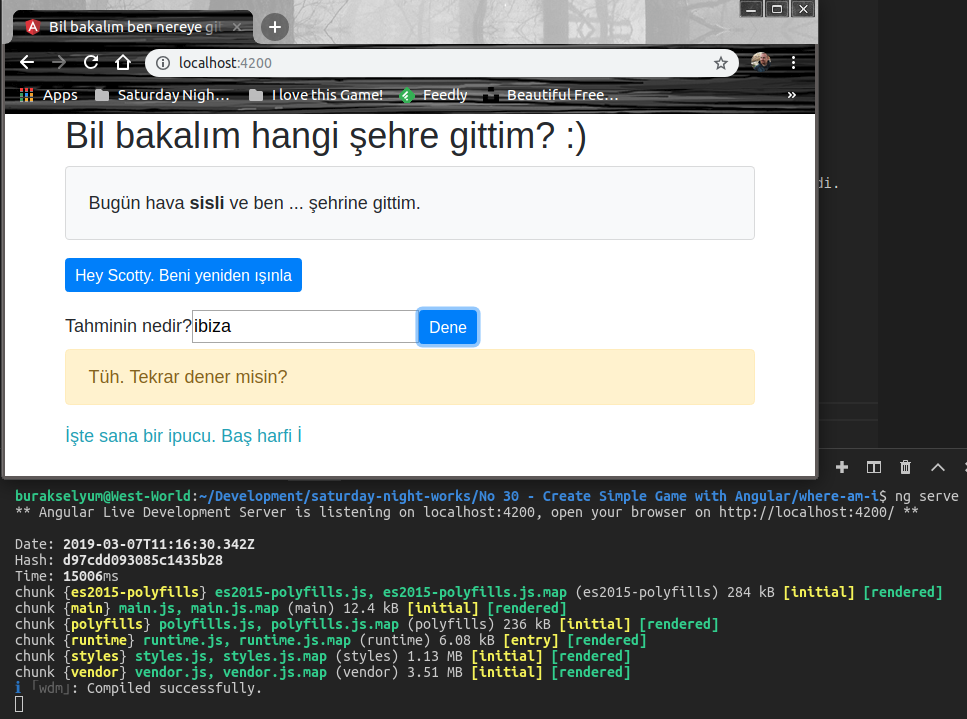View site information for localhost
This screenshot has height=719, width=967.
163,63
